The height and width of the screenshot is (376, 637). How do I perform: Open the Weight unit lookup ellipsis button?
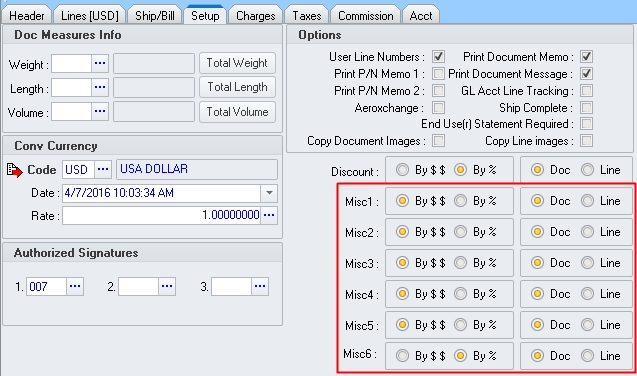click(x=100, y=63)
